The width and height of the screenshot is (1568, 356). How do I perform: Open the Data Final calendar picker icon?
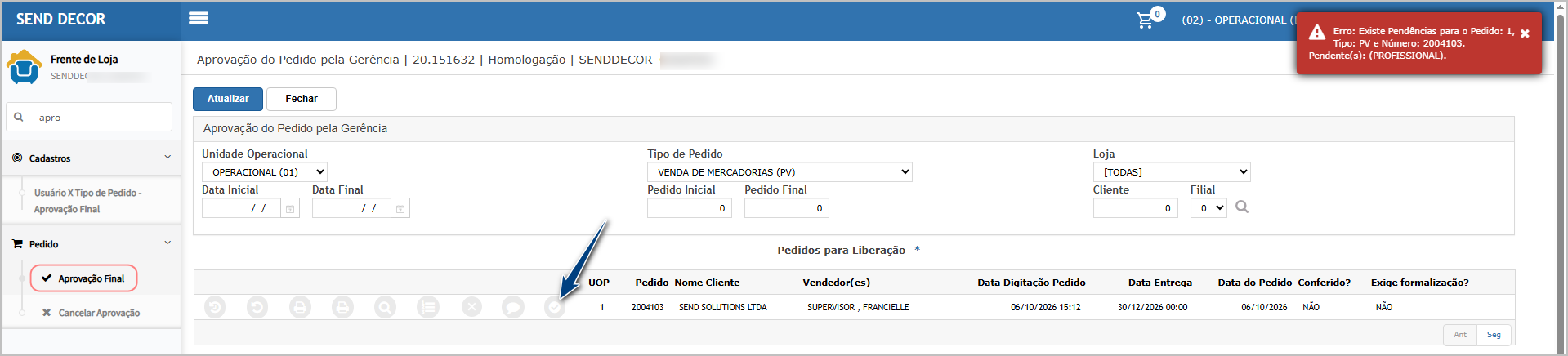click(x=400, y=208)
